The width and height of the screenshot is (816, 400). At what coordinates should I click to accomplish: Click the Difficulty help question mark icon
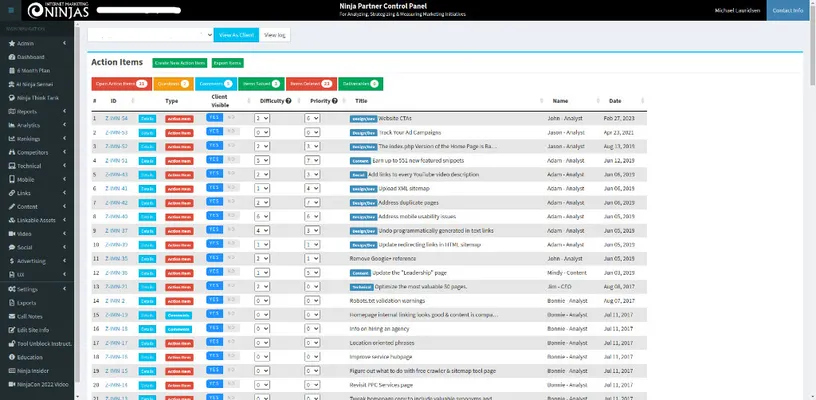coord(289,101)
